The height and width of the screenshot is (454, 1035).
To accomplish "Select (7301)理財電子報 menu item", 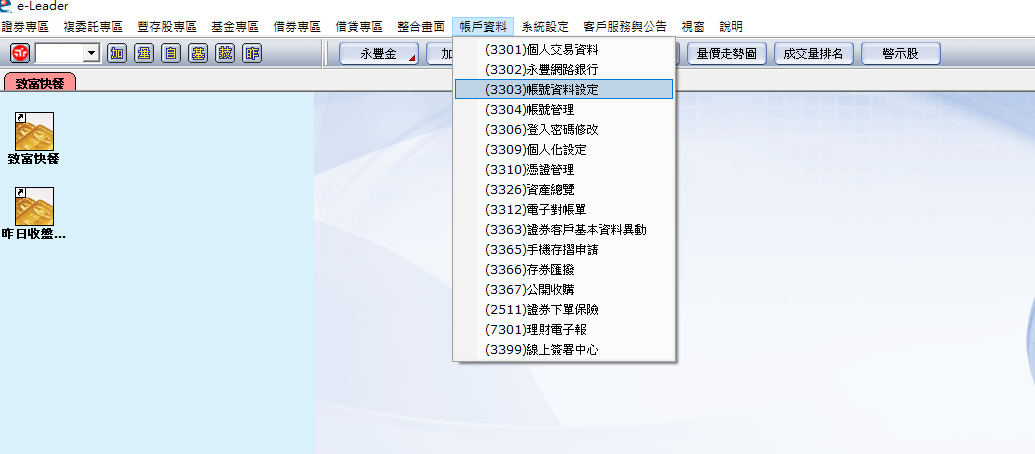I will 564,329.
